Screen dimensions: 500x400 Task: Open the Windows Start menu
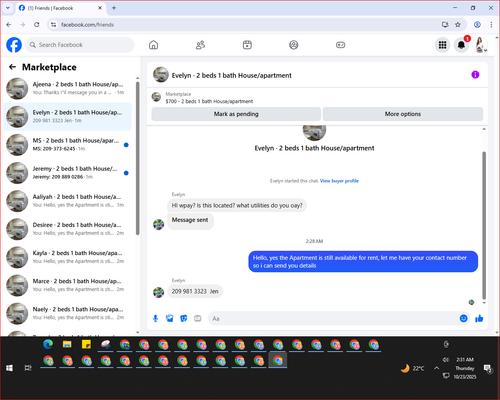(9, 368)
